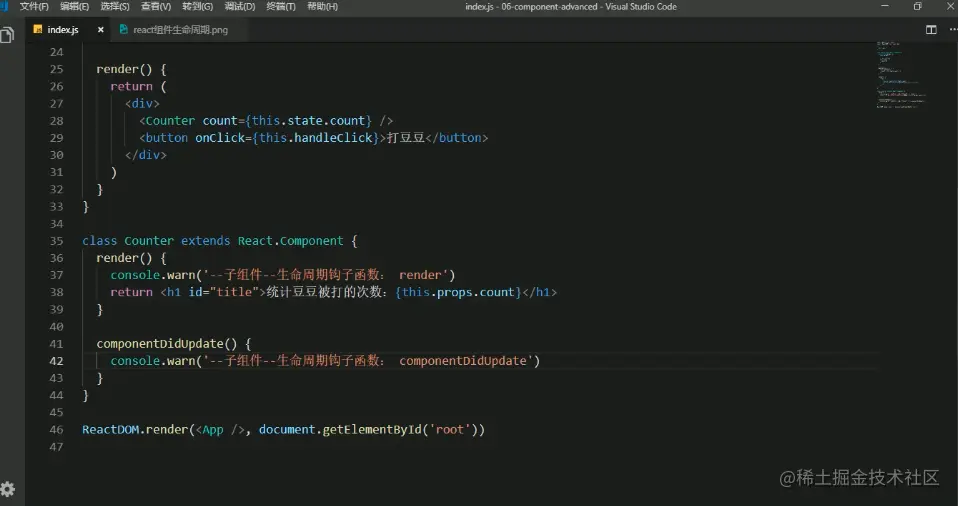Image resolution: width=958 pixels, height=506 pixels.
Task: Click line number 25 in the gutter
Action: pos(56,69)
